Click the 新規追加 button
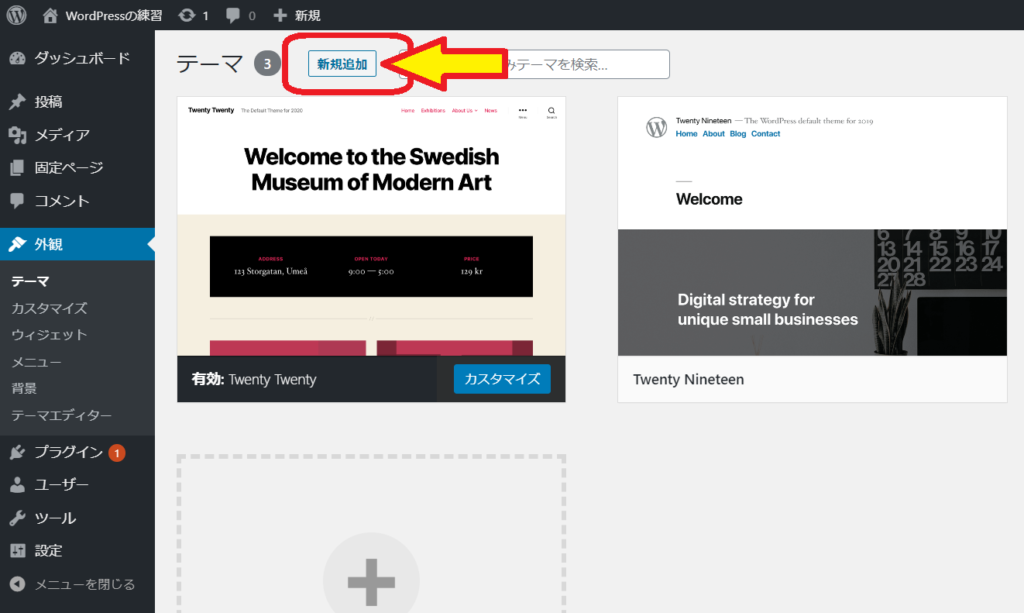This screenshot has width=1024, height=613. click(342, 64)
